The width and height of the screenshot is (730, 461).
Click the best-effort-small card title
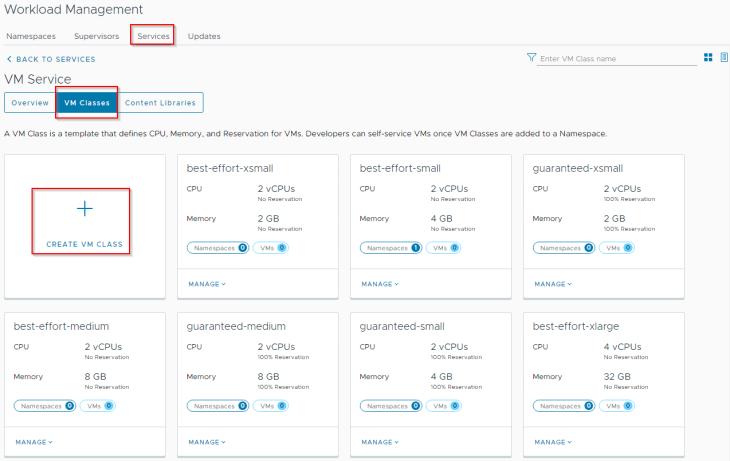point(400,168)
